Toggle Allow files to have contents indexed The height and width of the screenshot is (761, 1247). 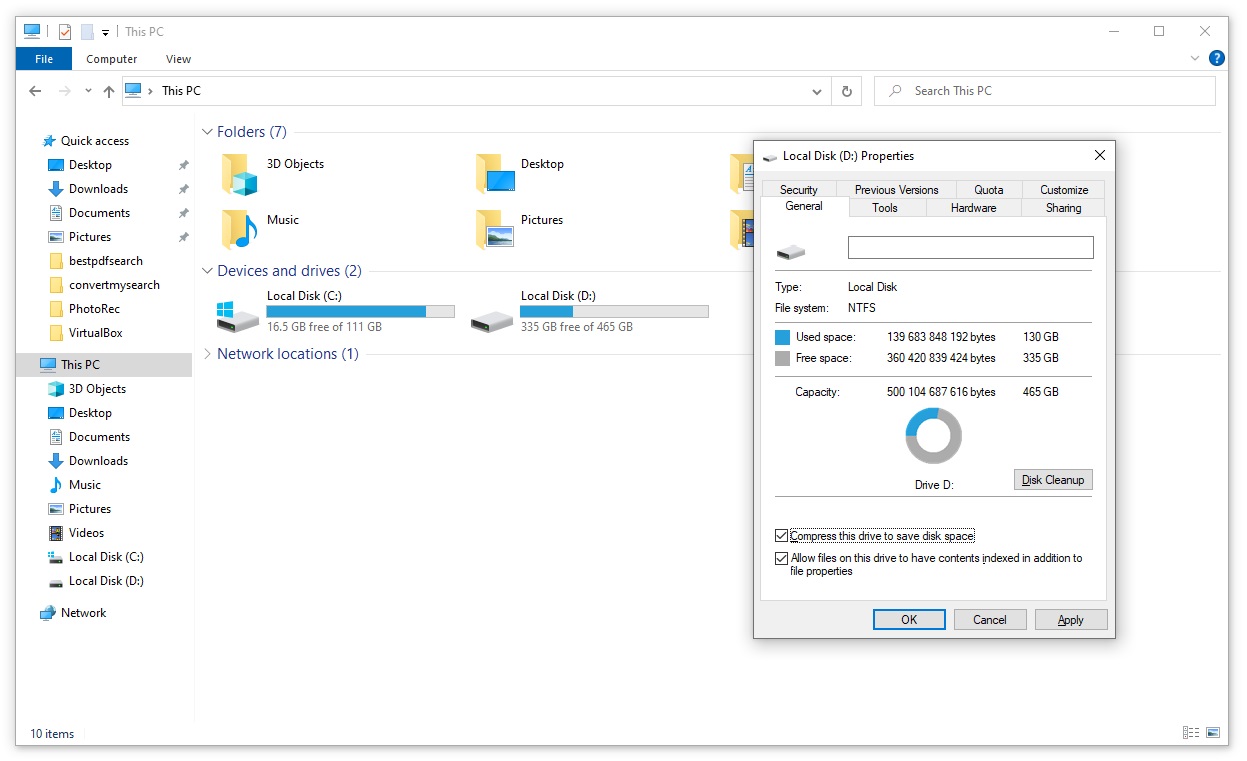coord(782,559)
